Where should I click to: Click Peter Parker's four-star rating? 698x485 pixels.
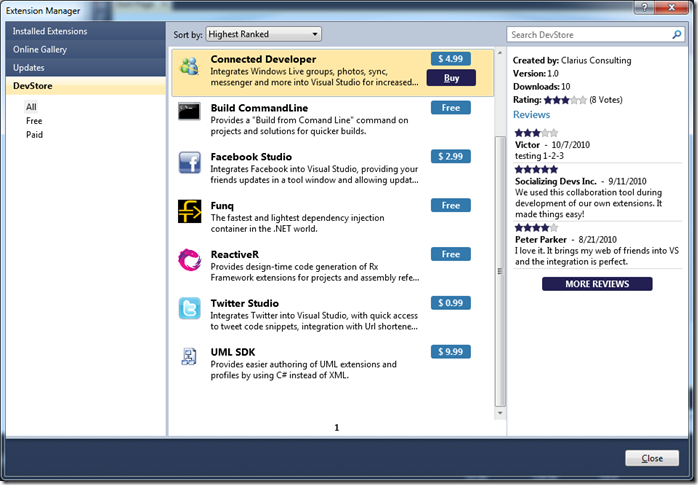536,228
